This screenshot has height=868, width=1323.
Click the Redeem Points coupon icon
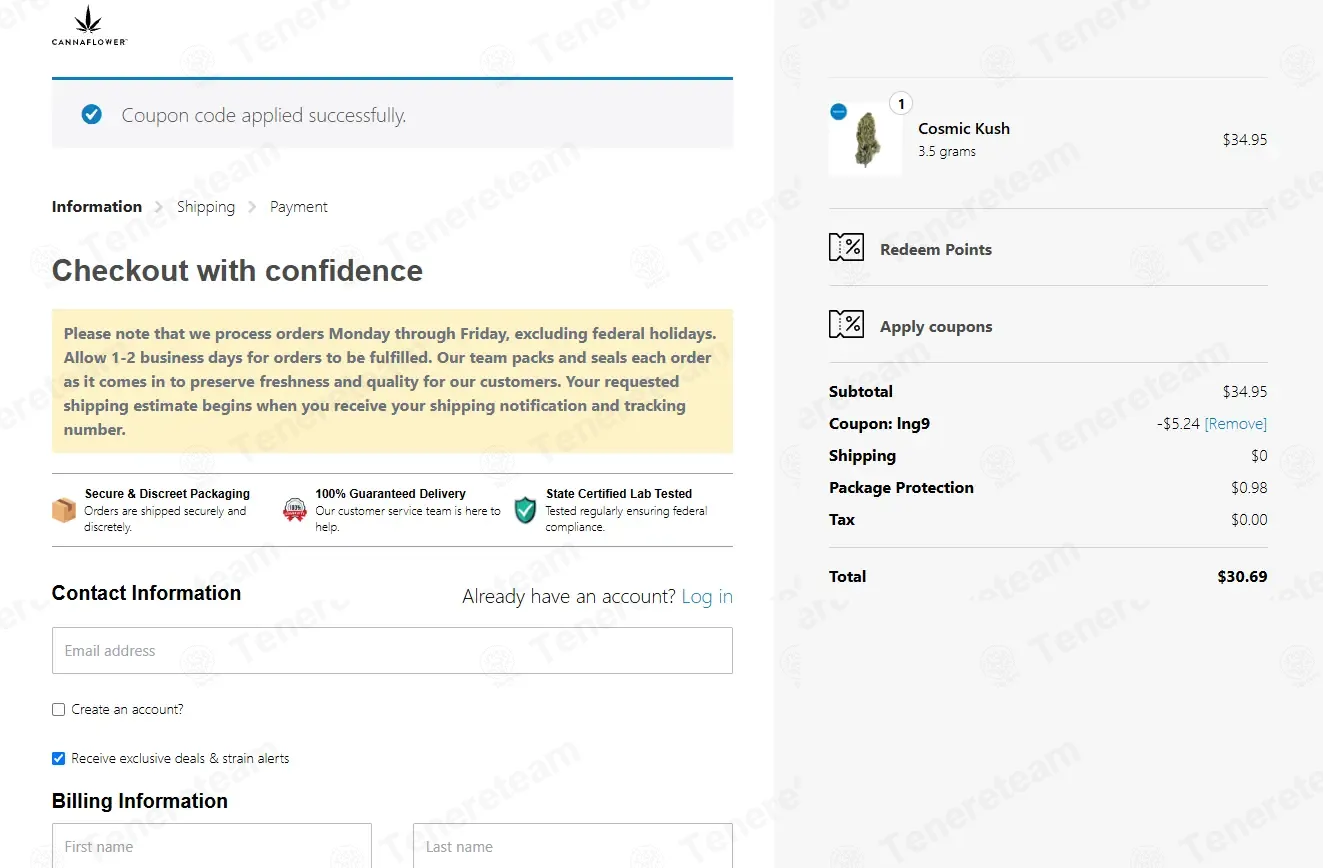tap(846, 247)
